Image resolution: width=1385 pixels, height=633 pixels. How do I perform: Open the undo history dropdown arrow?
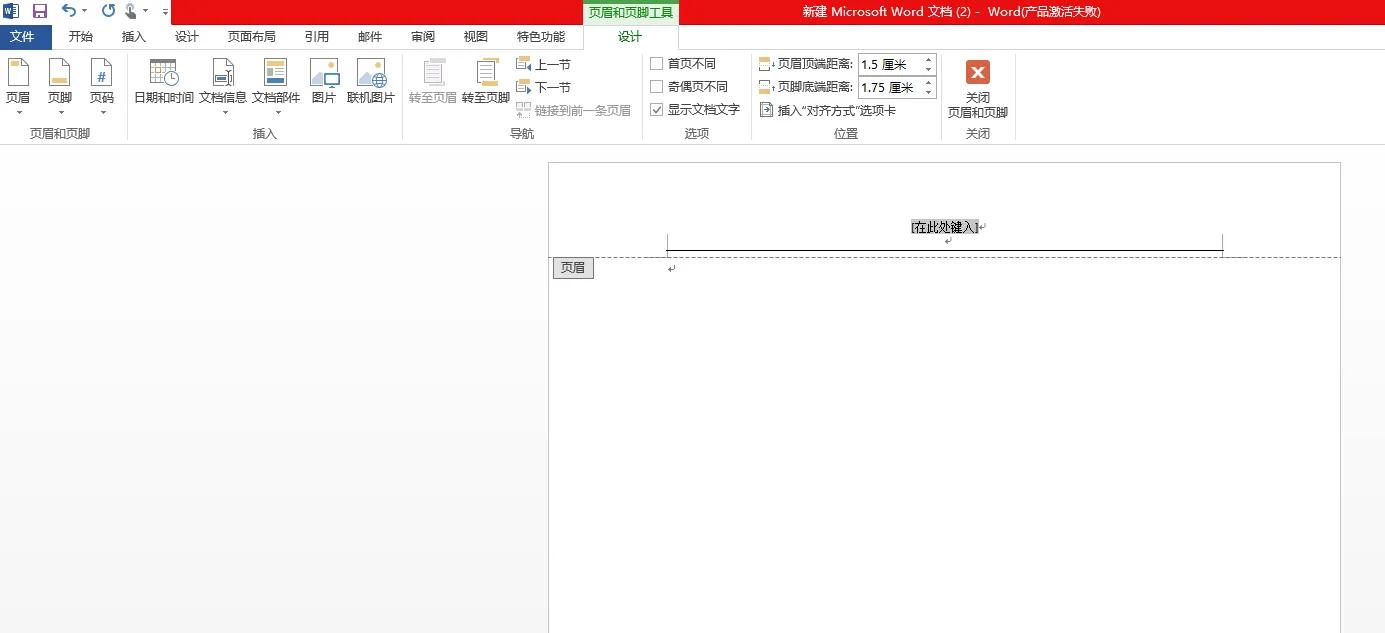(x=85, y=11)
